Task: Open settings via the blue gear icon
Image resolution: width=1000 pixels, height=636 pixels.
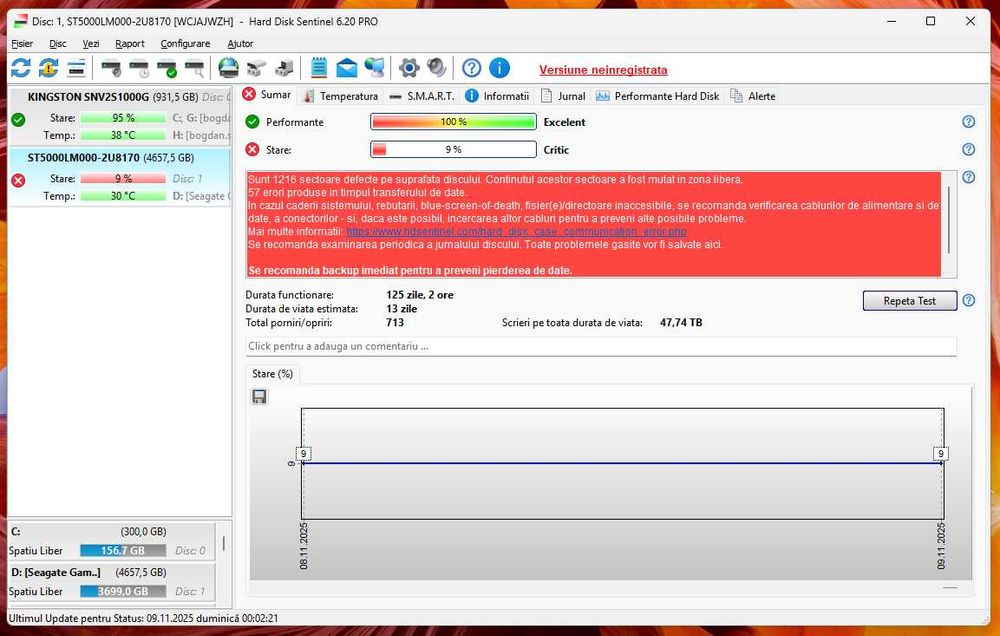Action: coord(409,68)
